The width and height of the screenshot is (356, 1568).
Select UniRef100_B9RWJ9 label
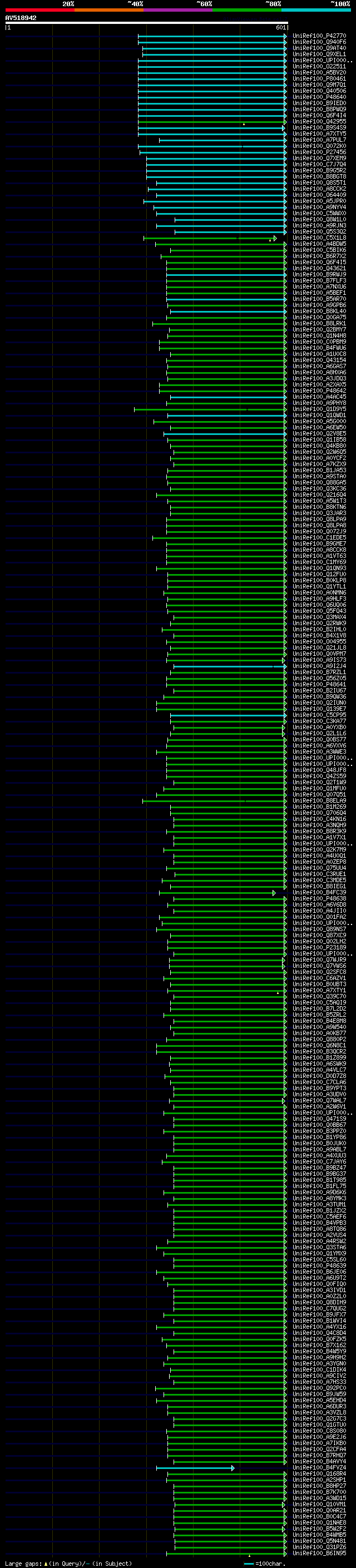pyautogui.click(x=319, y=275)
